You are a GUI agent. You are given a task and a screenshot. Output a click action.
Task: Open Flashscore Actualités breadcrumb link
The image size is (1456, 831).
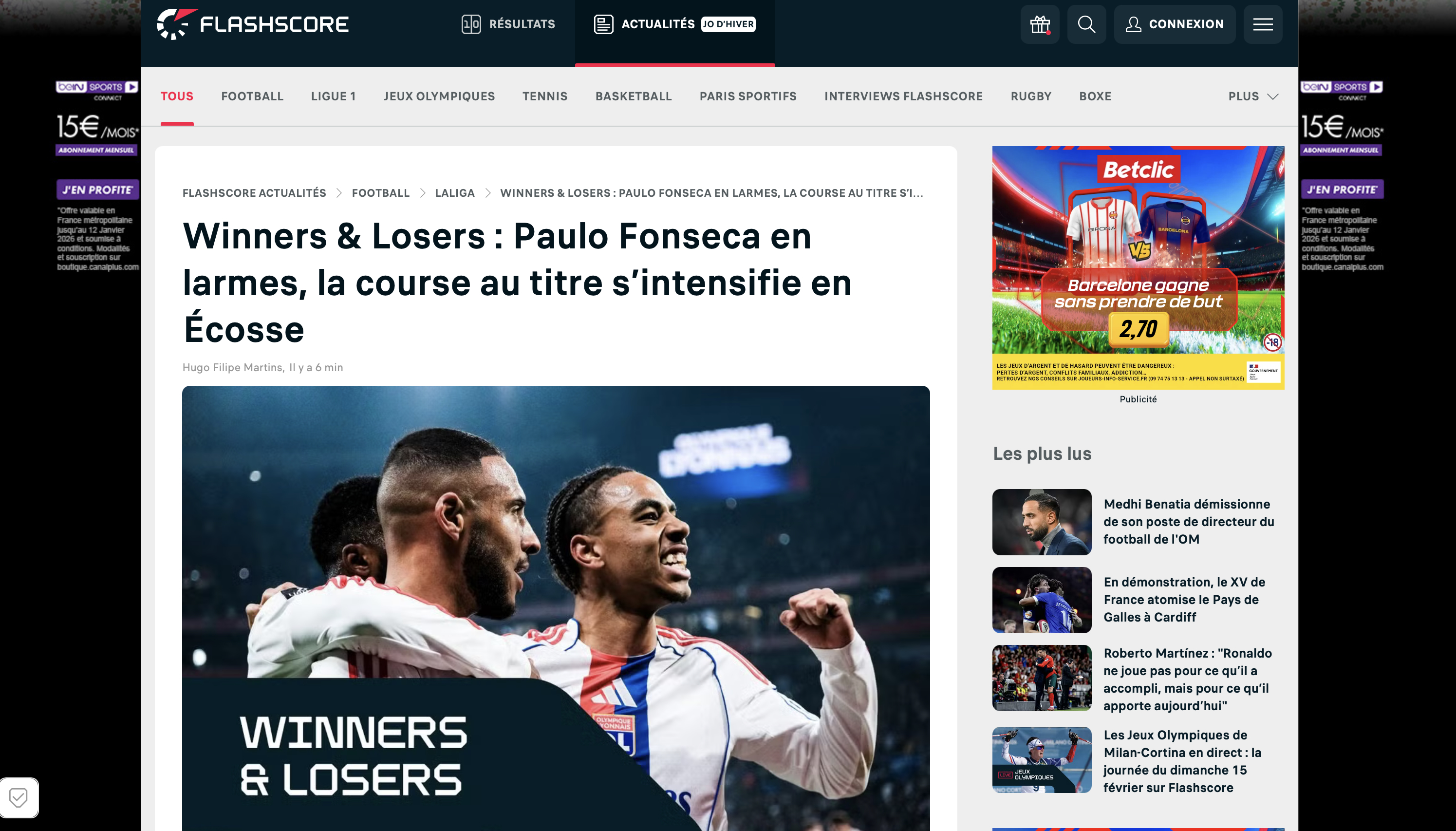(255, 193)
